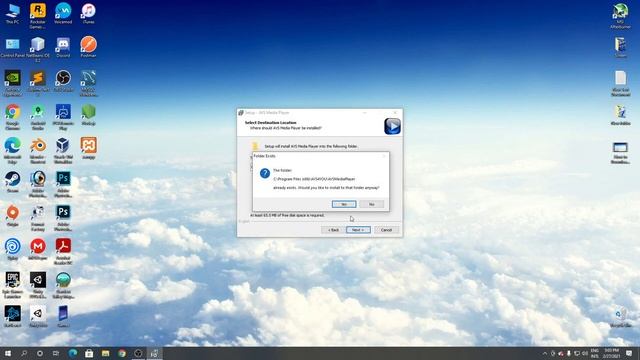This screenshot has height=360, width=640.
Task: Open Steam desktop shortcut
Action: tap(12, 182)
